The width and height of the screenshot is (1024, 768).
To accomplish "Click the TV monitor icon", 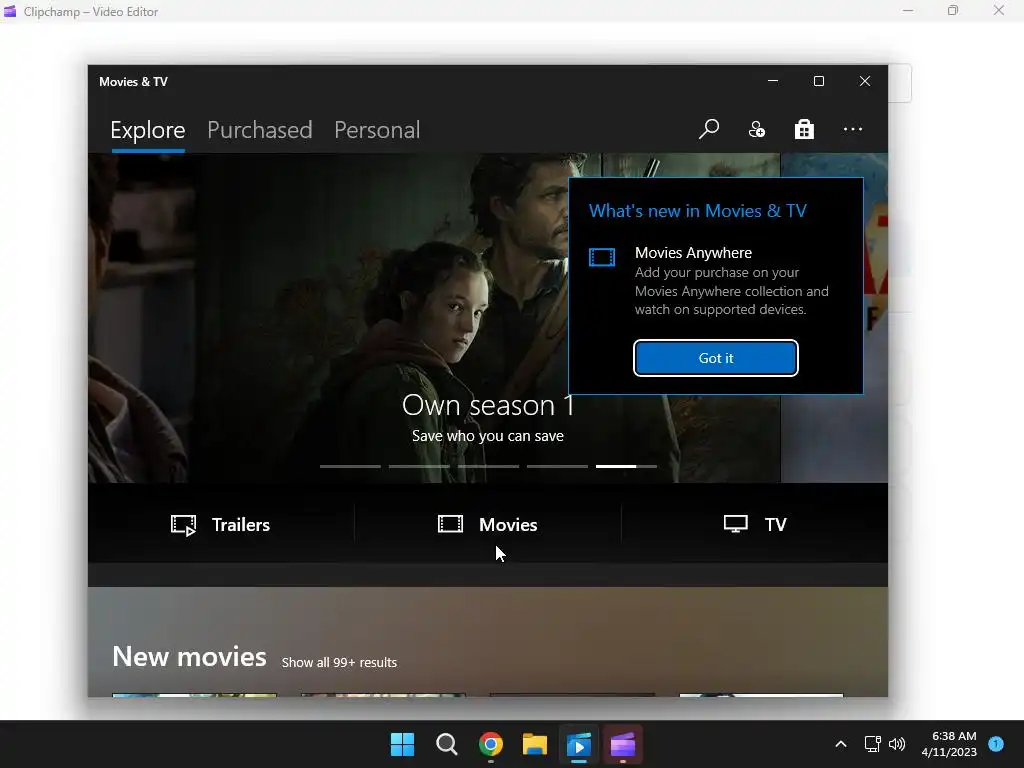I will click(735, 524).
